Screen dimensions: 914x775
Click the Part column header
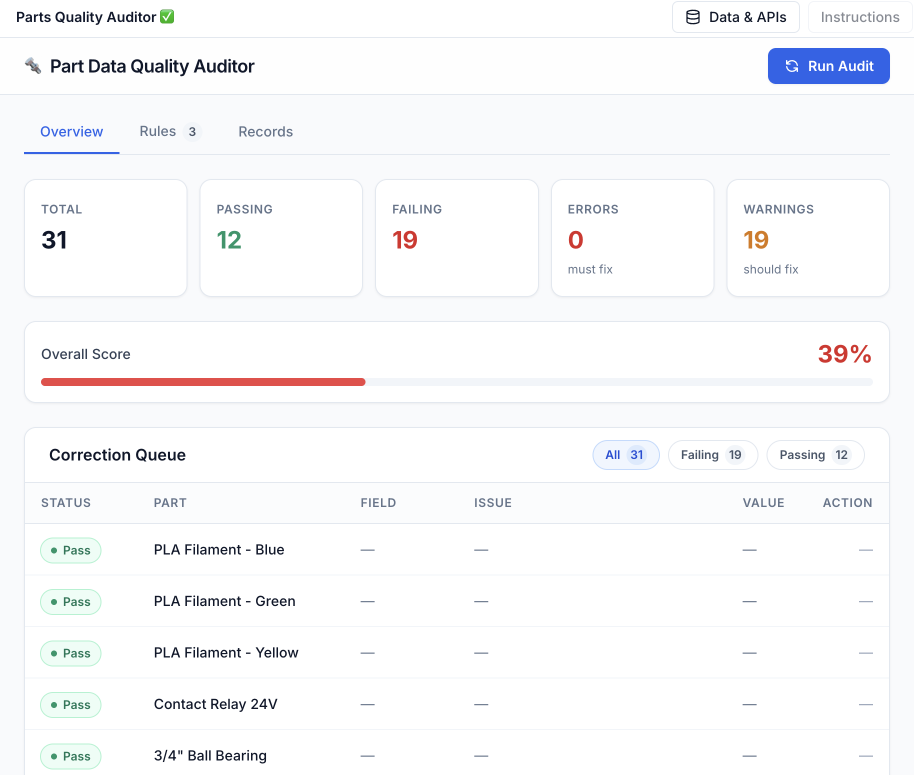click(170, 503)
